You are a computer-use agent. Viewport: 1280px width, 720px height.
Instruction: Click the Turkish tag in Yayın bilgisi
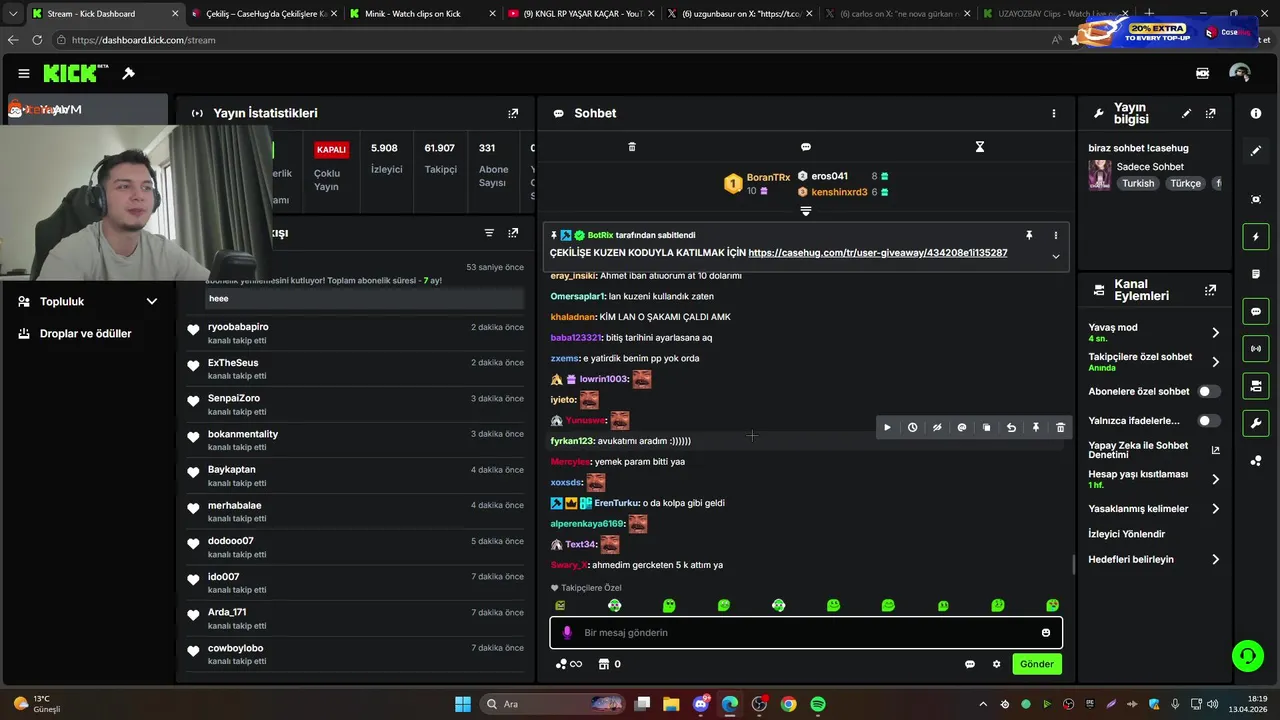tap(1138, 184)
